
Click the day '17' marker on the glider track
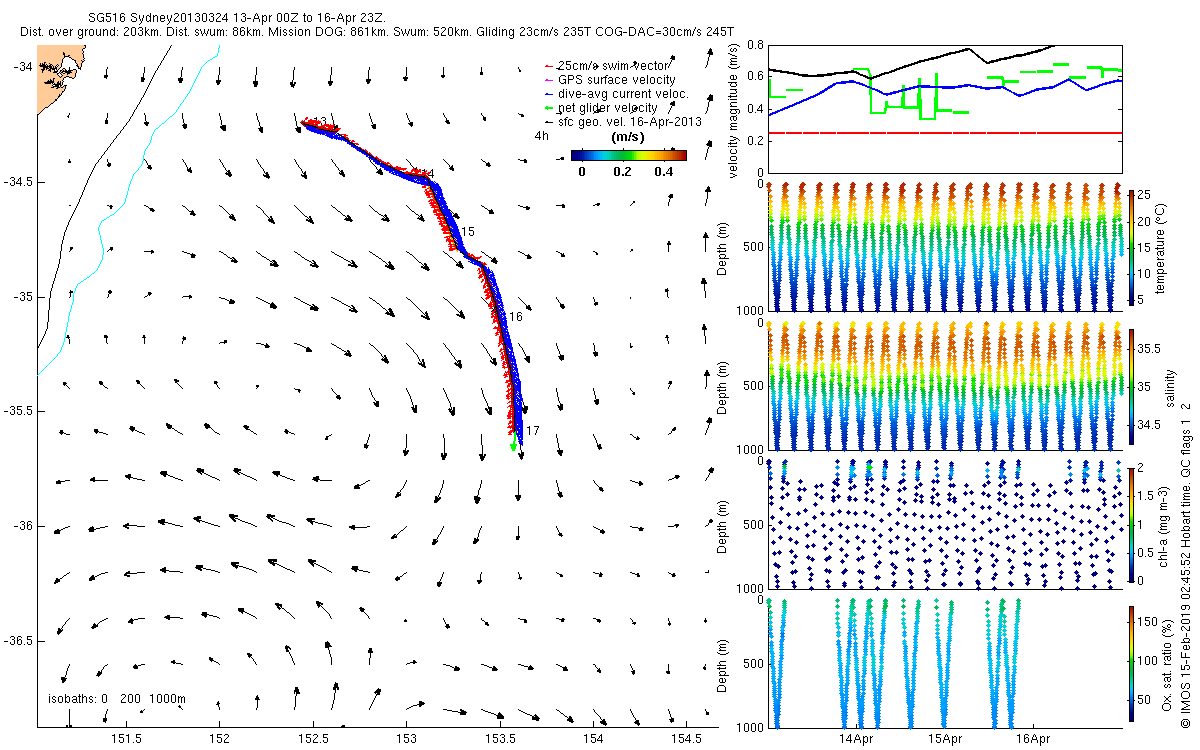click(533, 430)
